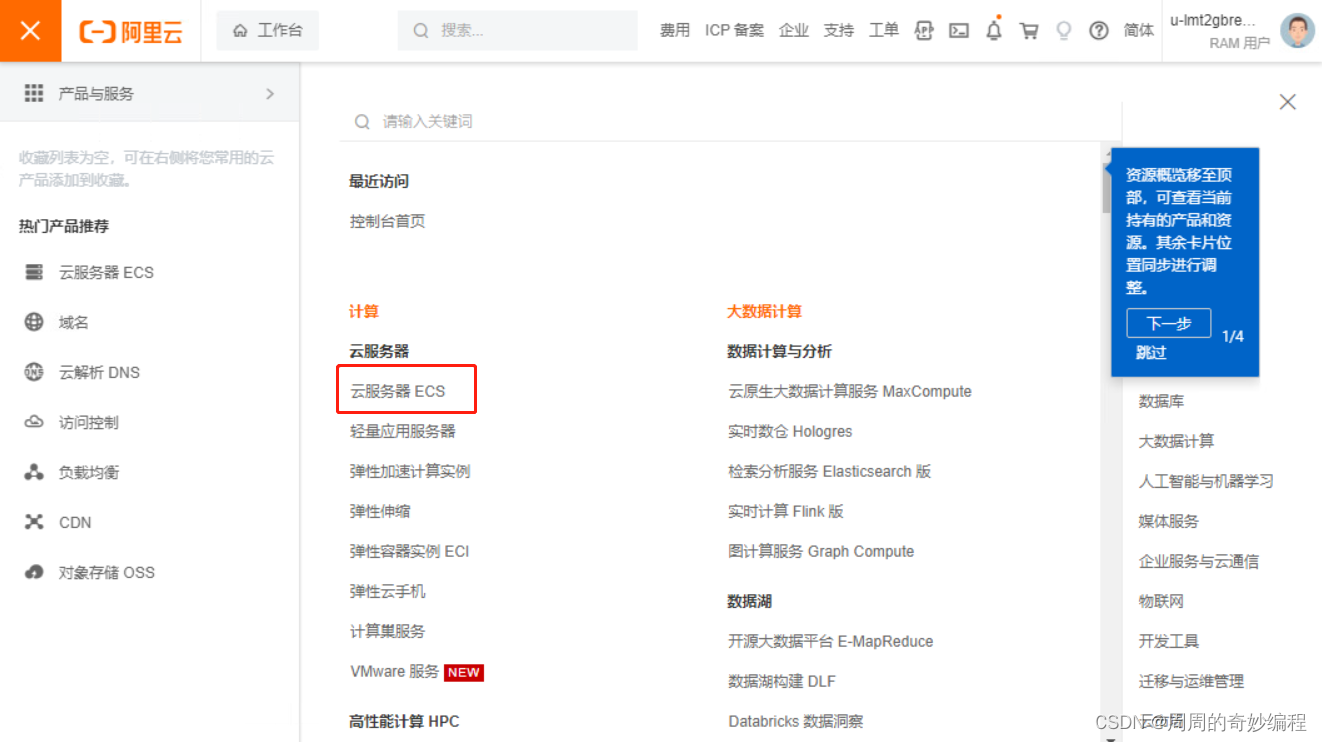Image resolution: width=1322 pixels, height=742 pixels.
Task: Open 实时计算 Flink 版
Action: 786,511
